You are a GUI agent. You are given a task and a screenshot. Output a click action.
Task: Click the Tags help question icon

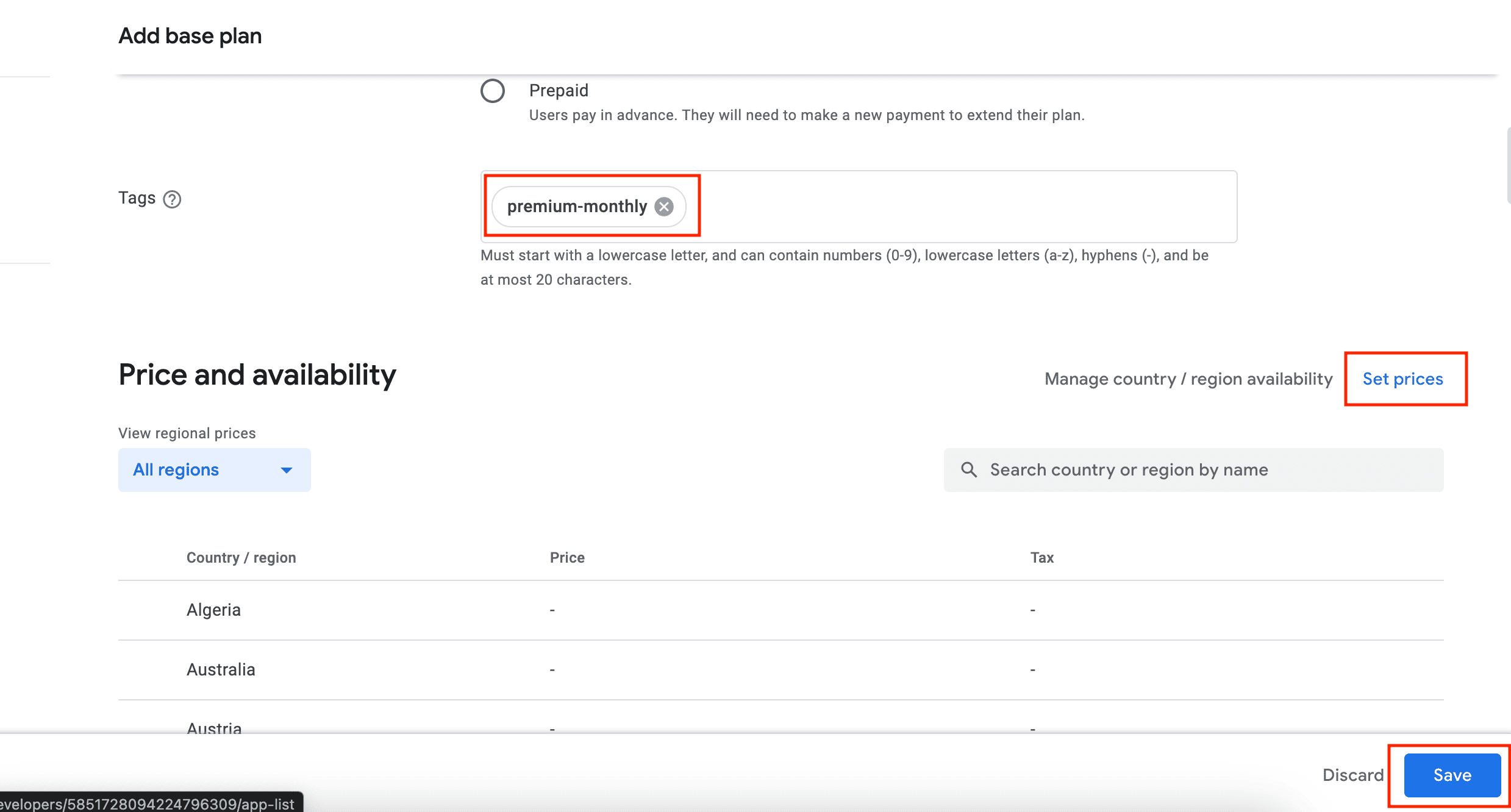[172, 199]
